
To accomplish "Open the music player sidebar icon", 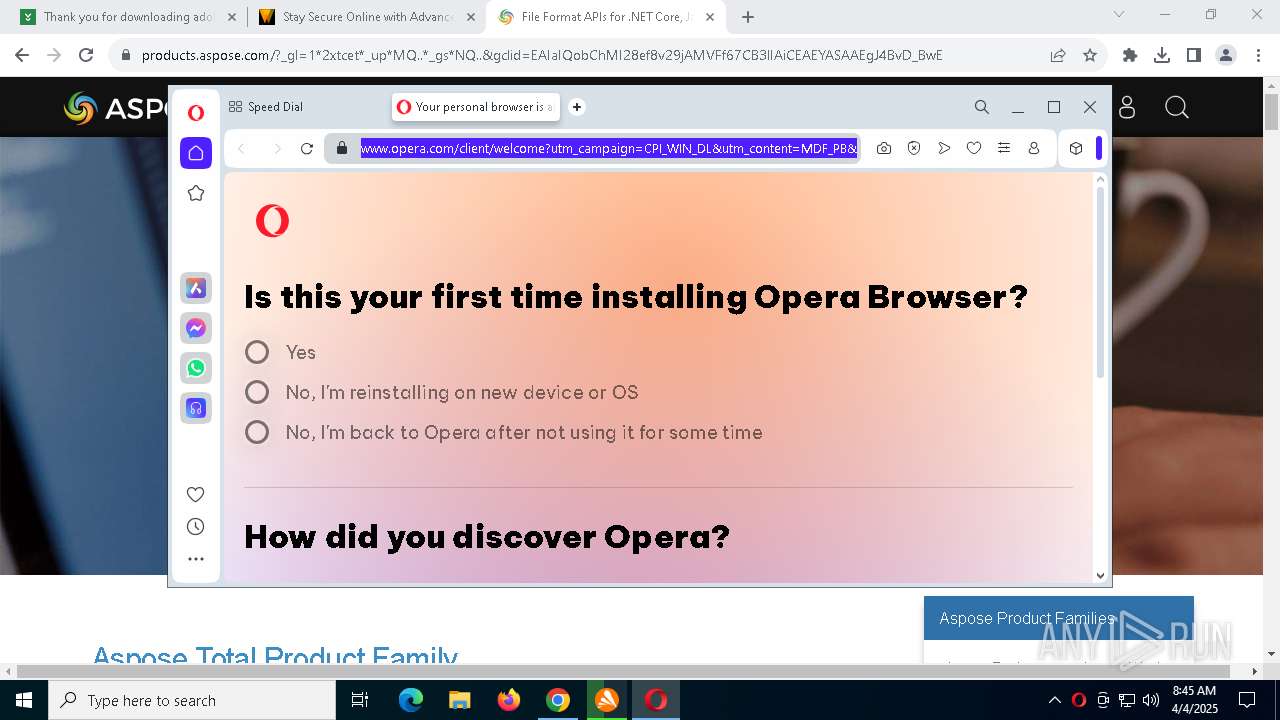I will [x=196, y=408].
